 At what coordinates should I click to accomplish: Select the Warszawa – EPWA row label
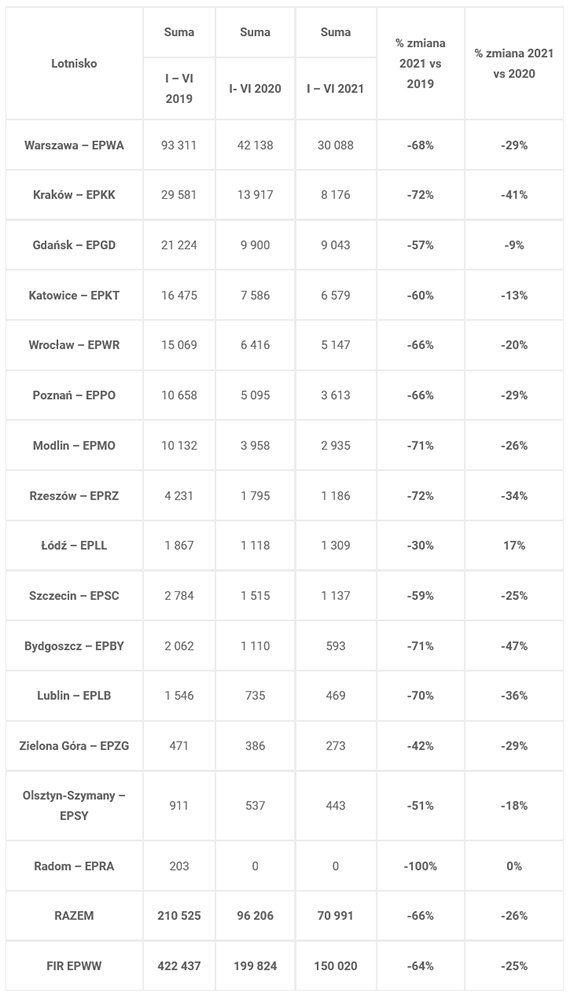click(x=74, y=145)
